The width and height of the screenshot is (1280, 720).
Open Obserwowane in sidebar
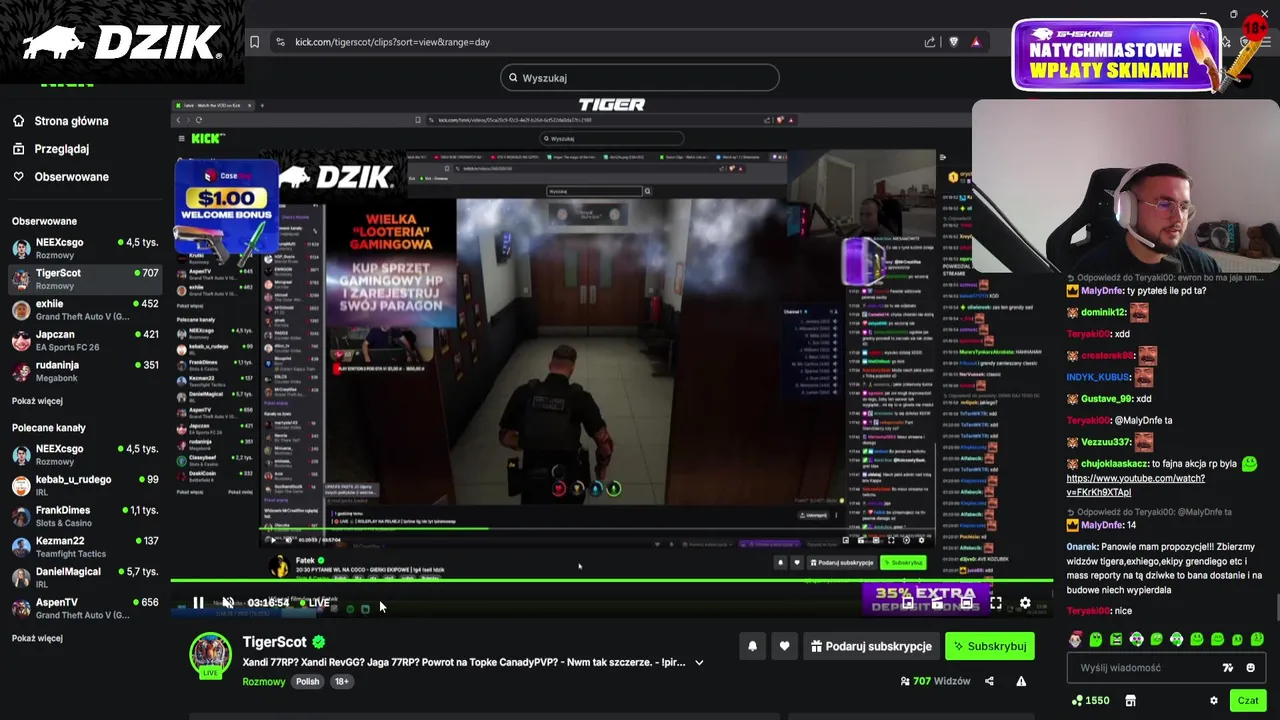tap(71, 177)
